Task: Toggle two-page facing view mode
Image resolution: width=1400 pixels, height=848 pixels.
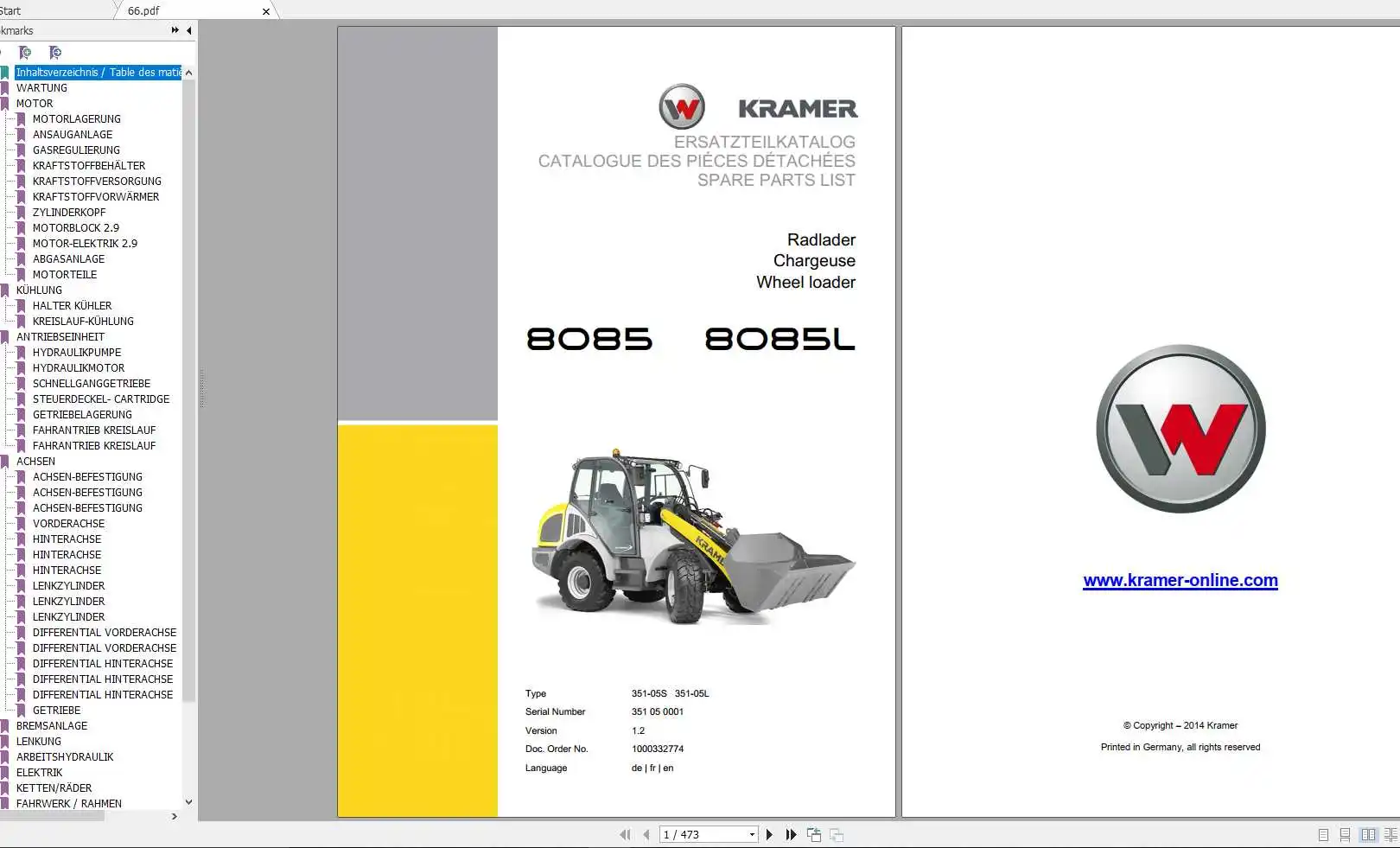Action: 1368,835
